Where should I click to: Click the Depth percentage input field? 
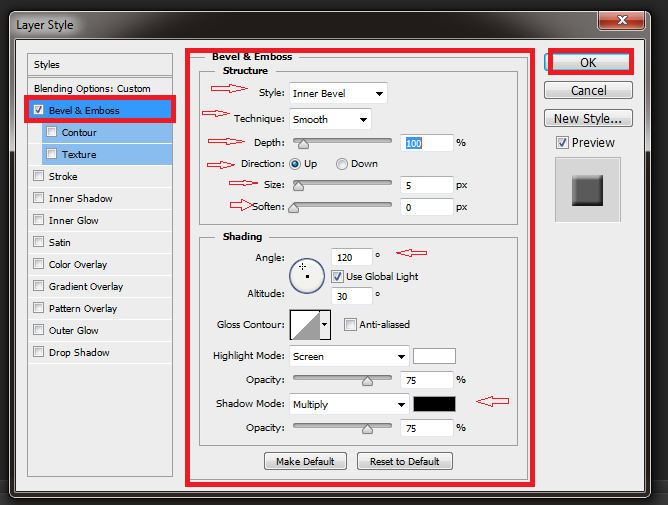tap(426, 143)
